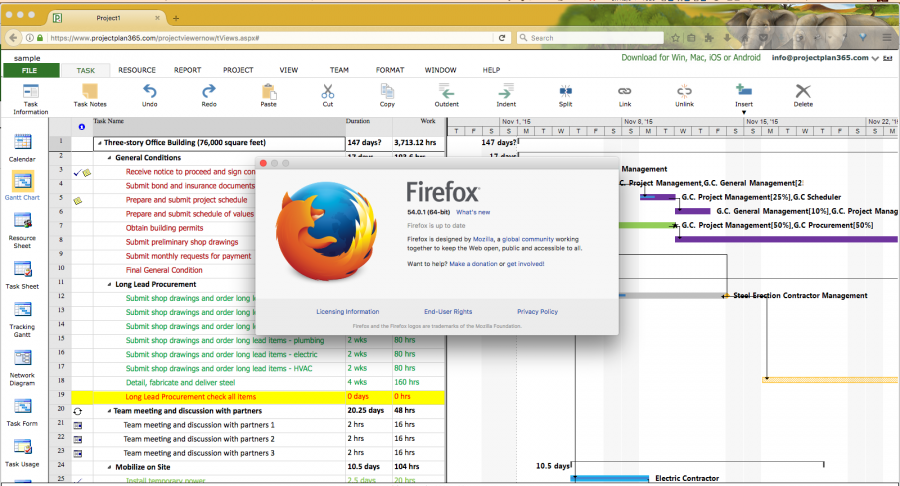Collapse General Conditions group
Screen dimensions: 900x486
pyautogui.click(x=110, y=158)
